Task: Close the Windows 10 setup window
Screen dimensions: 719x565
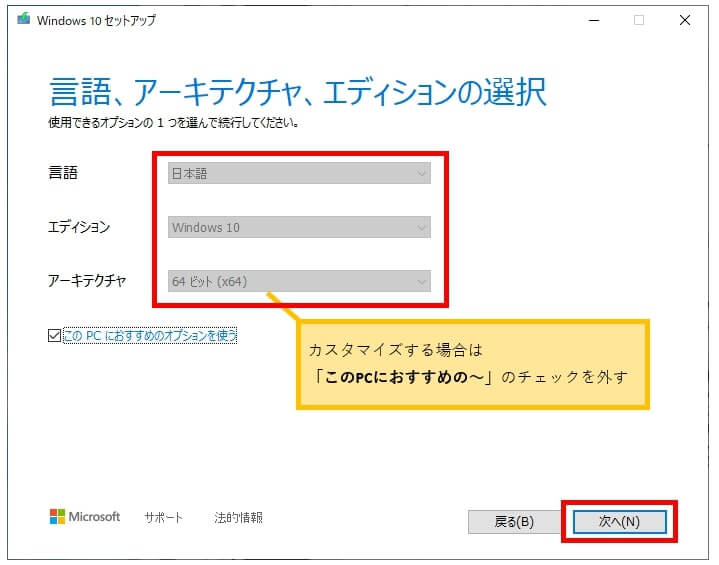Action: [x=685, y=20]
